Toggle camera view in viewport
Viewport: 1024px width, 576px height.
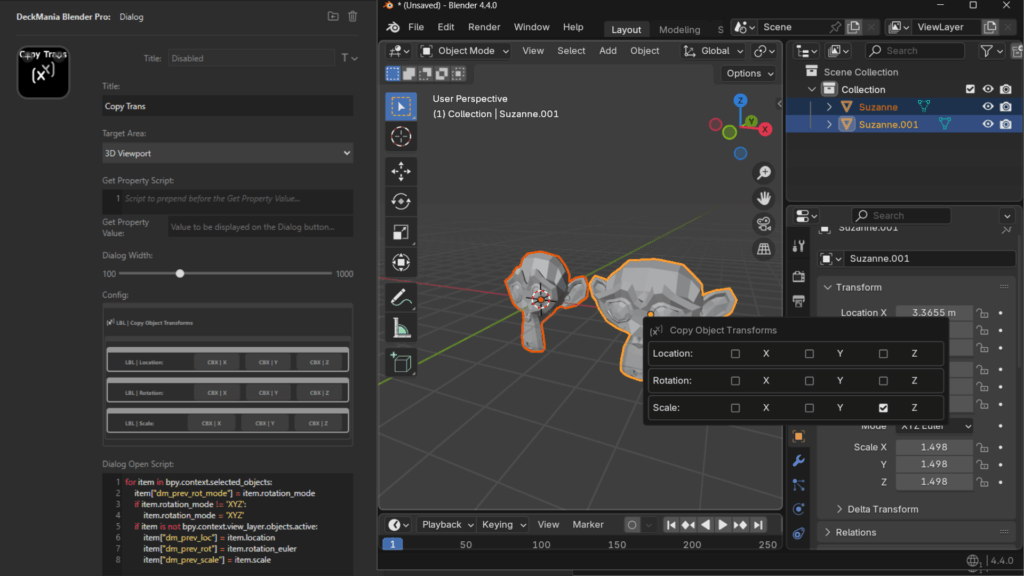[x=764, y=223]
